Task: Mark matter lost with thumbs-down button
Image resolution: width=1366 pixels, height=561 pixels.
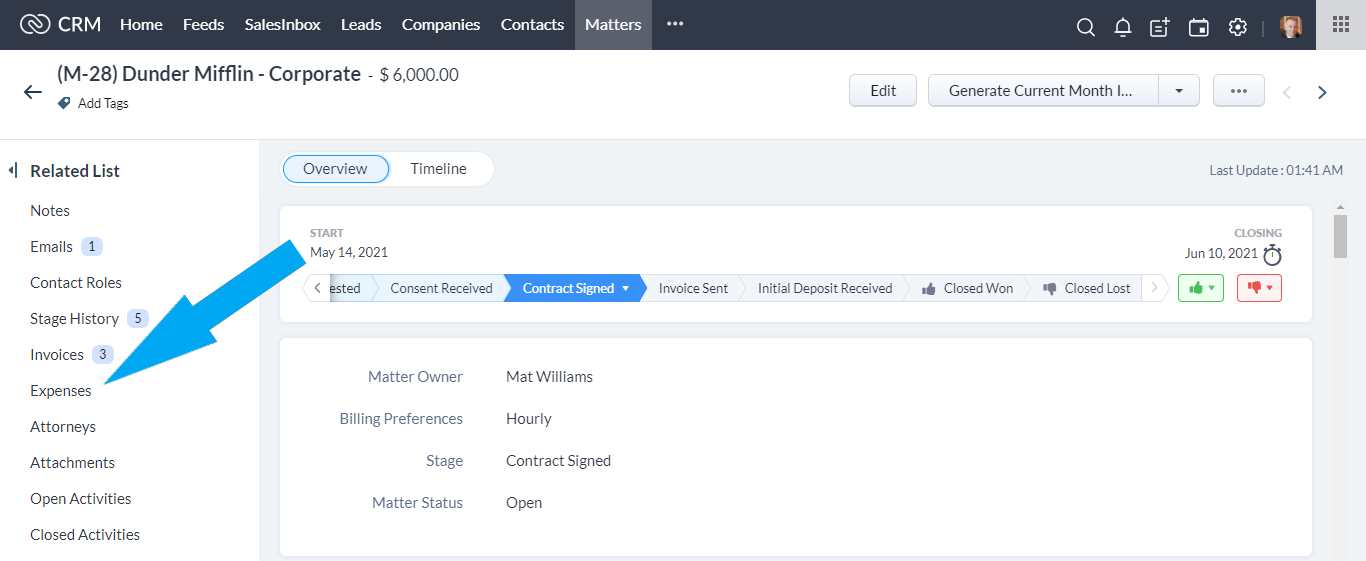Action: click(x=1259, y=288)
